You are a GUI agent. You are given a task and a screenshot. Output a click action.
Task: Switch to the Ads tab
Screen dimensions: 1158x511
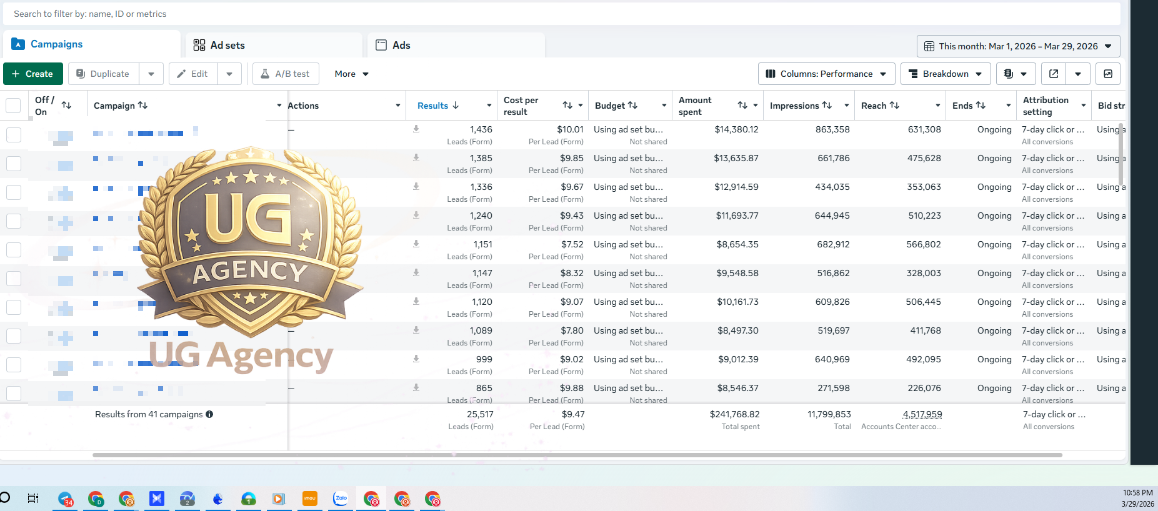[x=456, y=45]
